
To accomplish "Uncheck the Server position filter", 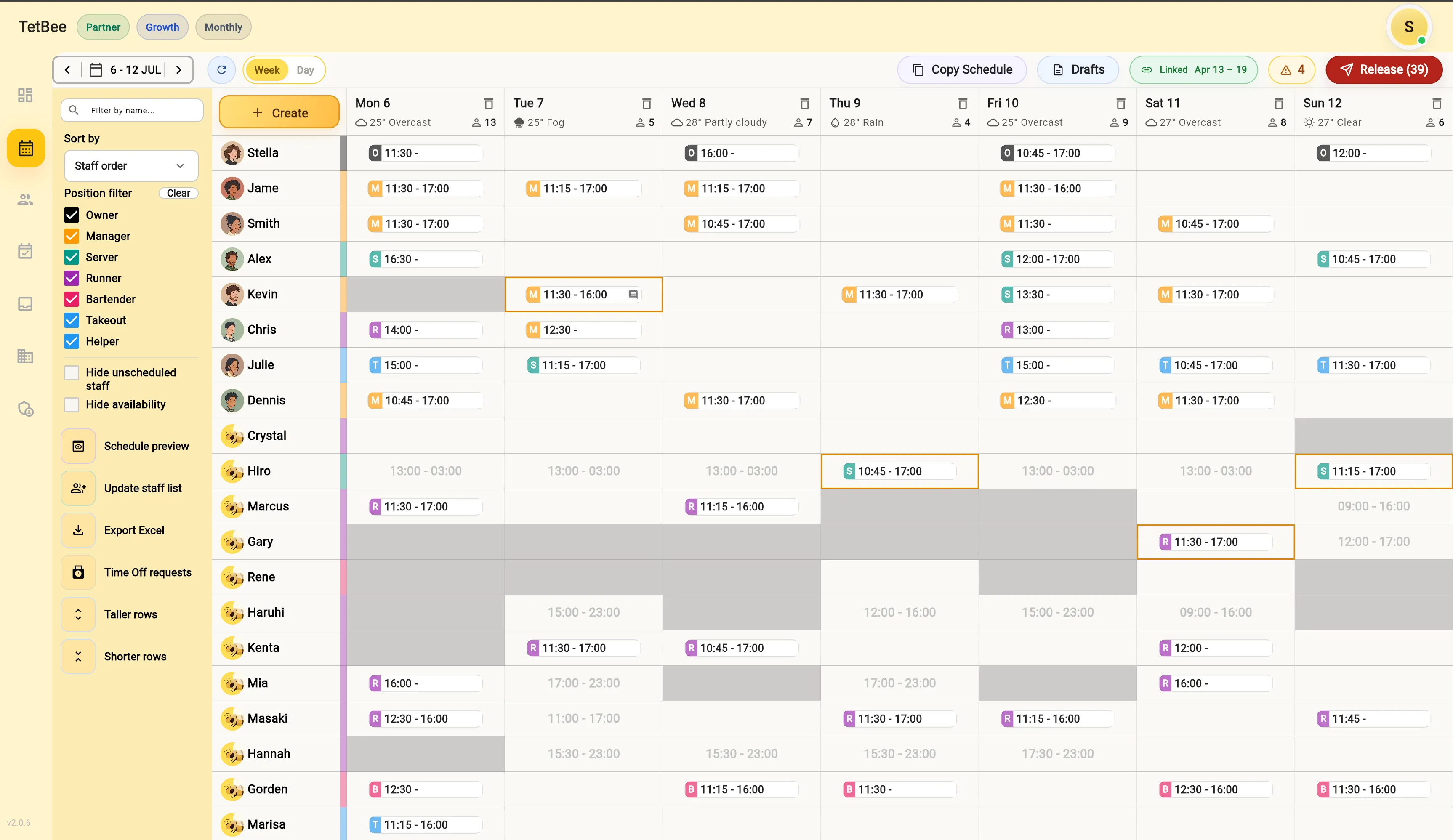I will tap(72, 257).
